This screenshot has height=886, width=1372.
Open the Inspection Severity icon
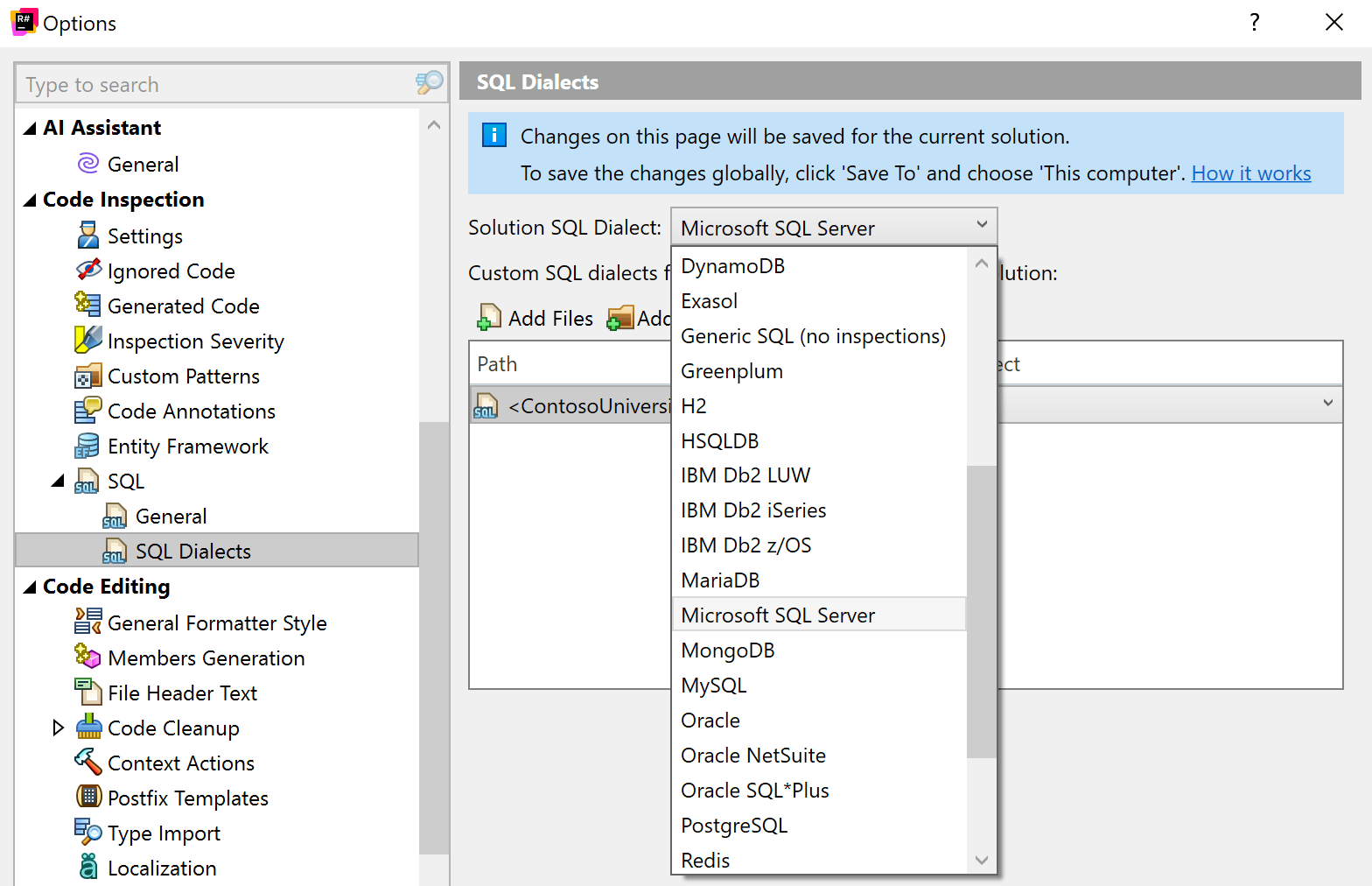click(88, 340)
